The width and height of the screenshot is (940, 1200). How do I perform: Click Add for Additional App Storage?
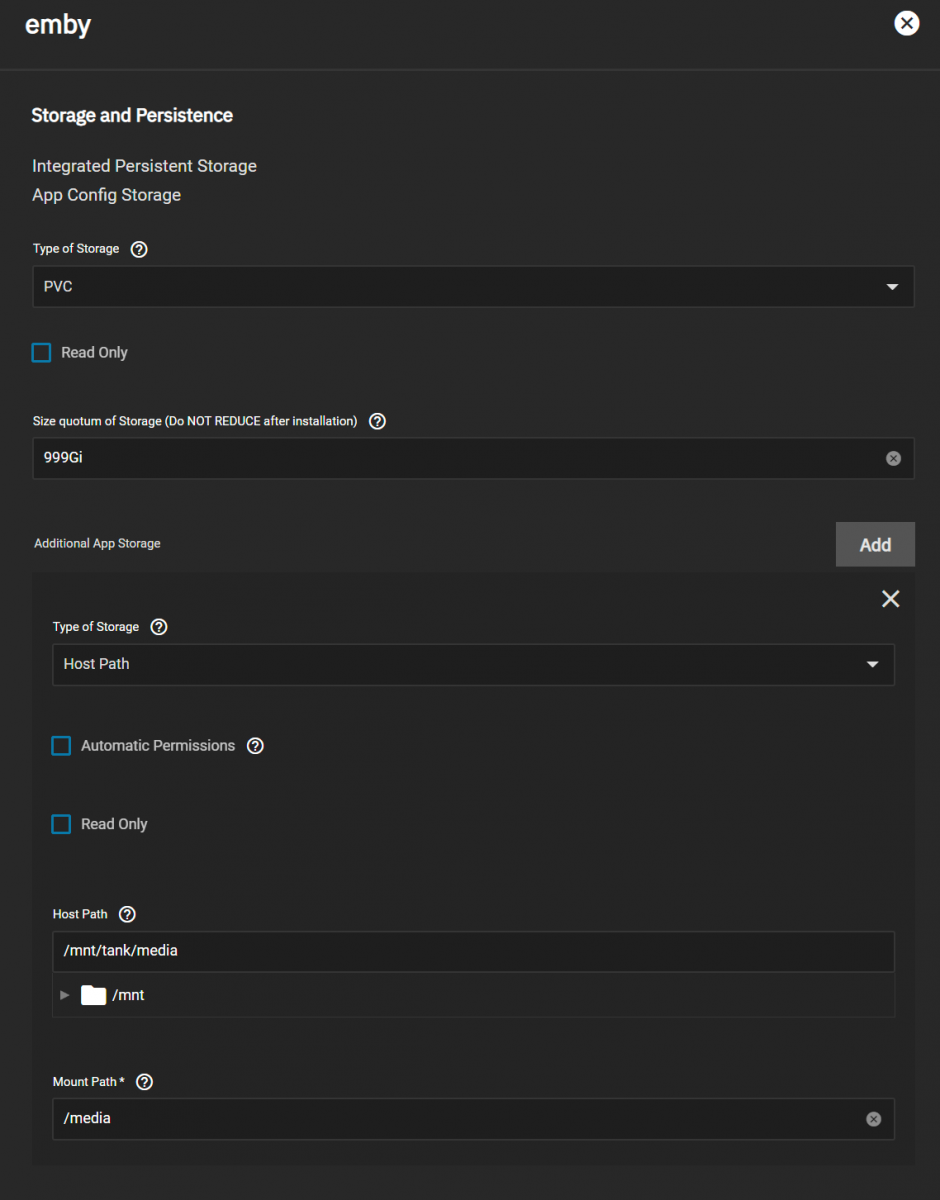tap(875, 544)
